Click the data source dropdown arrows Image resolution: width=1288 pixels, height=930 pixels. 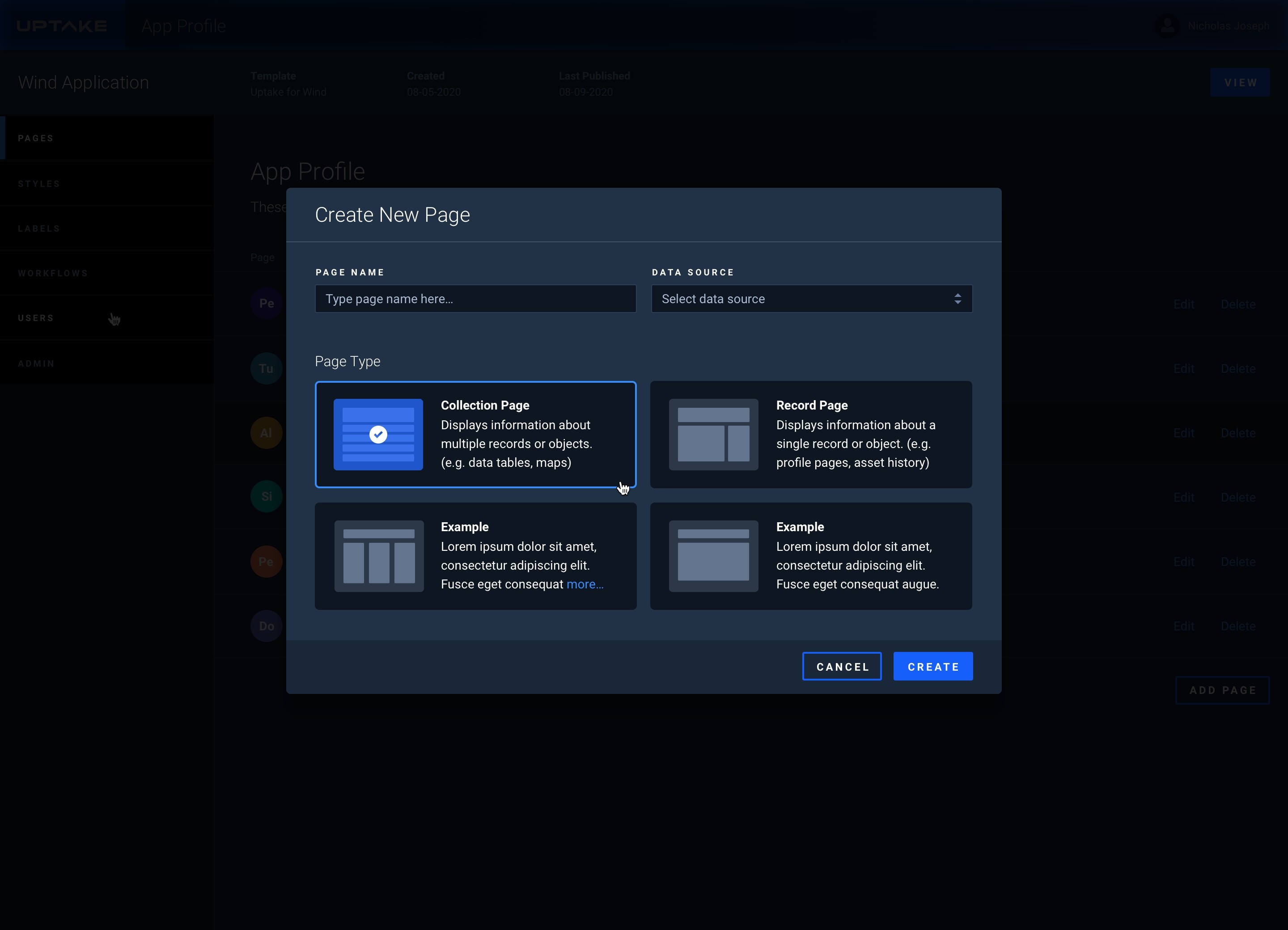coord(958,299)
